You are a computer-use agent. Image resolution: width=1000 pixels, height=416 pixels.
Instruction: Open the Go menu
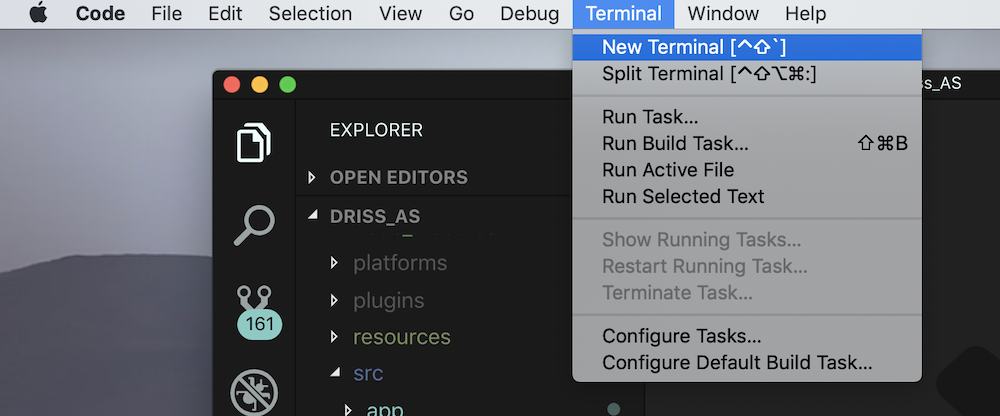461,13
